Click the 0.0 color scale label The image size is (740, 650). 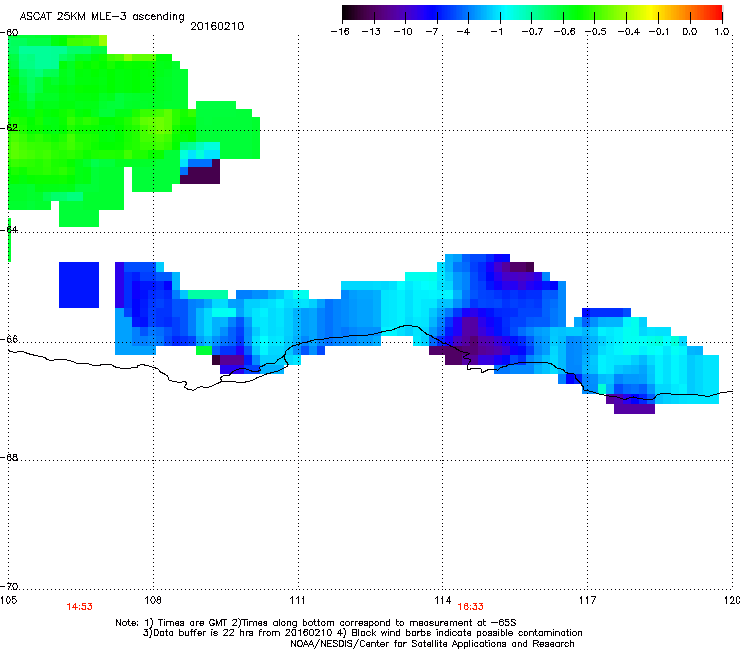coord(690,32)
